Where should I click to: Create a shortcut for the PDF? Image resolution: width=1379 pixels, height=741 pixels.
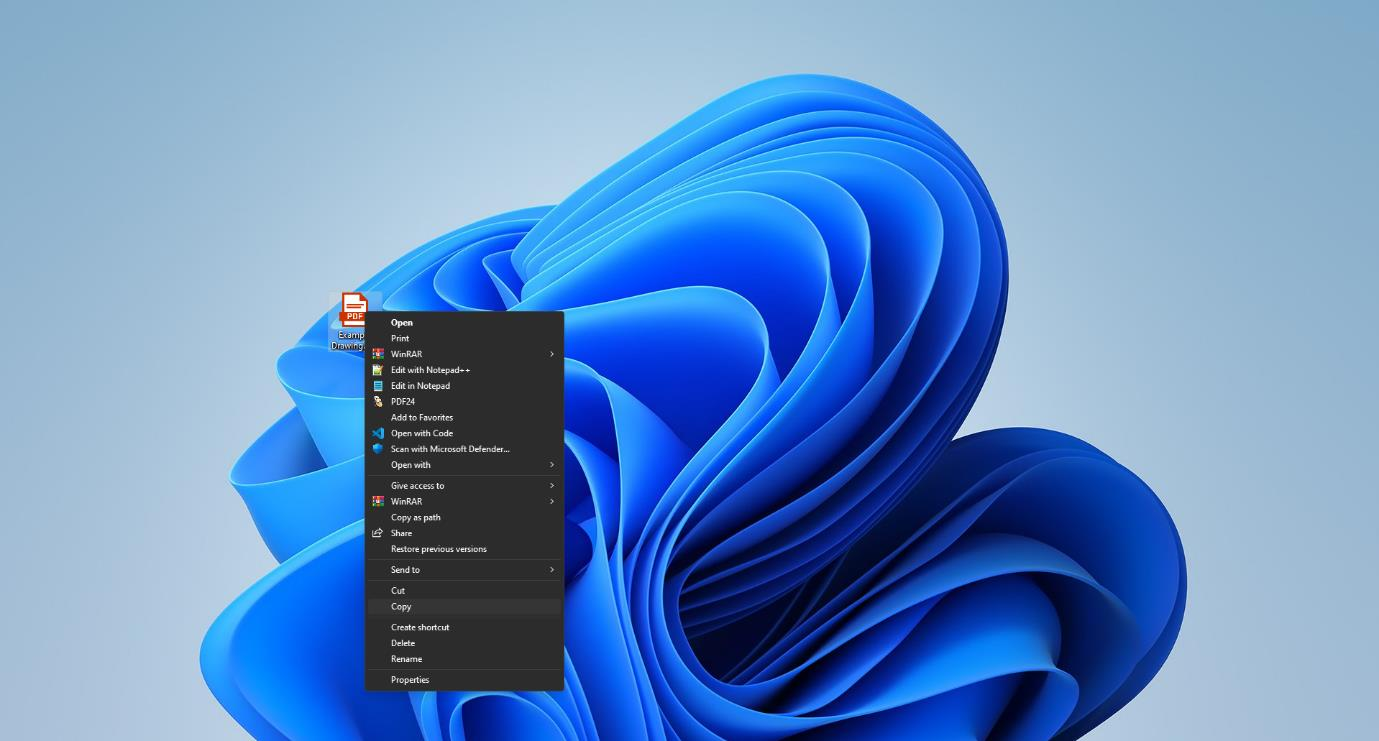[420, 627]
